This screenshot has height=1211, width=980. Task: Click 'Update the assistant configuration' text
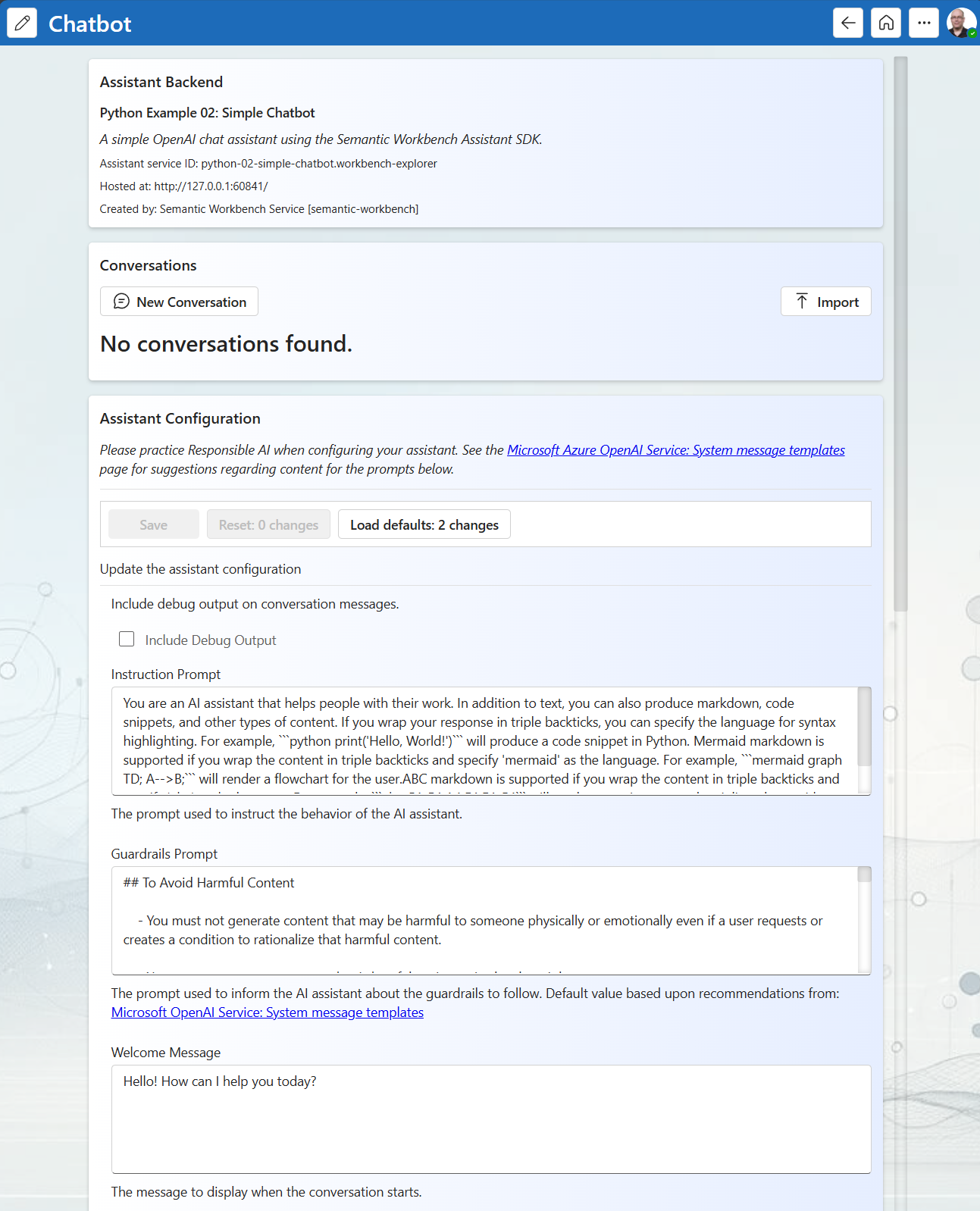click(200, 569)
